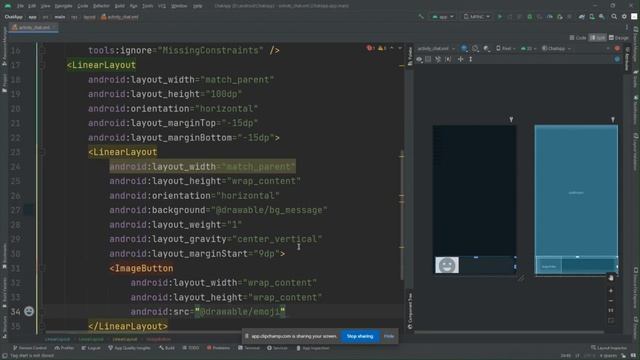Click the red error count indicator
640x360 pixels.
click(x=370, y=48)
